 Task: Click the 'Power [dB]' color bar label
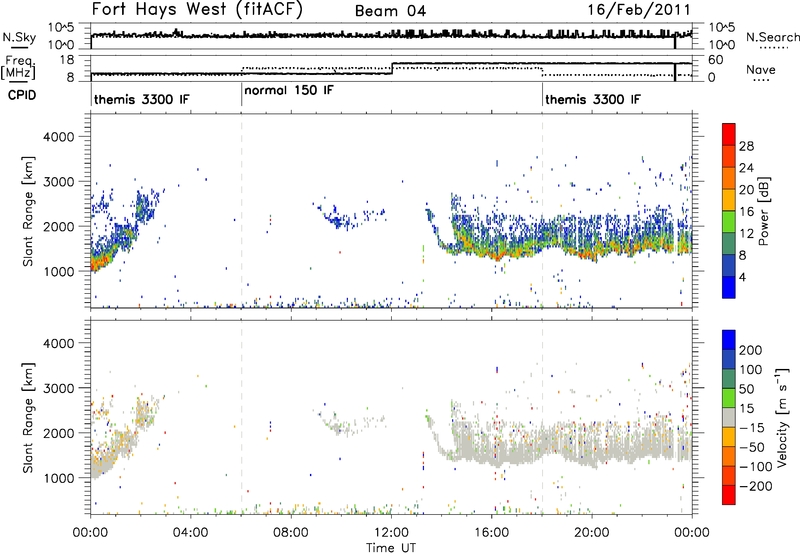763,211
